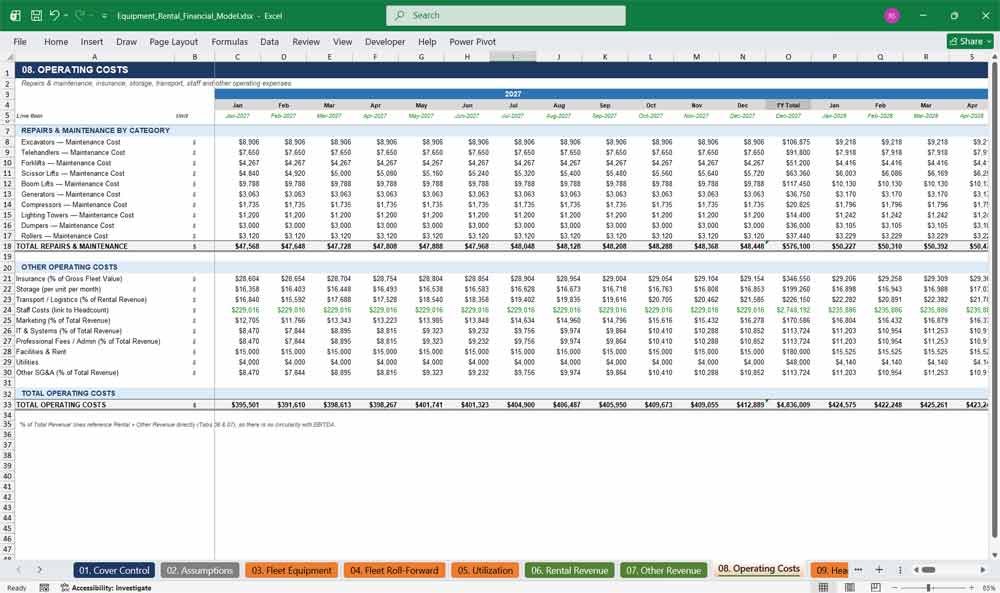1000x593 pixels.
Task: Click vertical scrollbar down arrow
Action: 994,555
